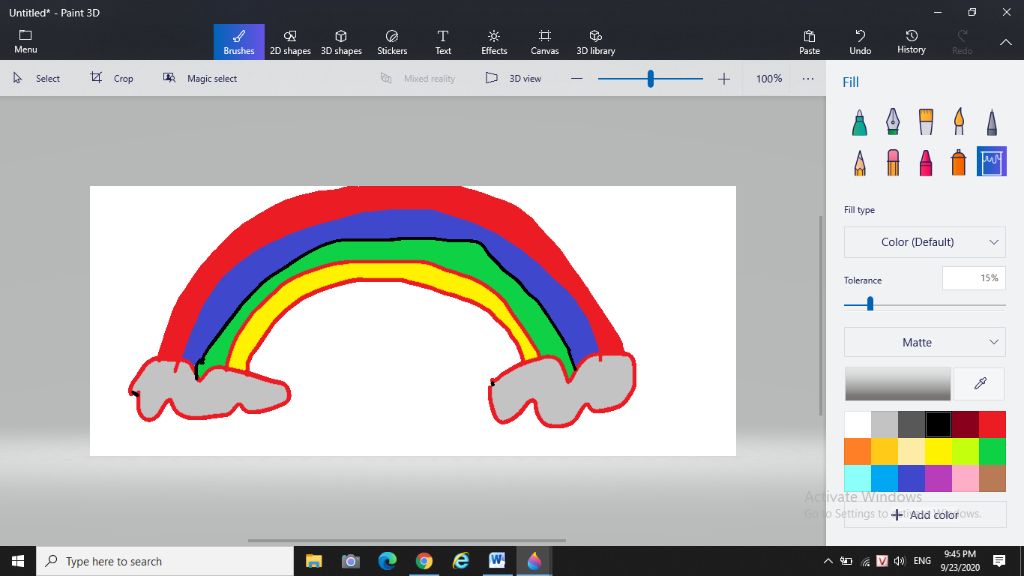Click the Tolerance percentage input field
Image resolution: width=1024 pixels, height=576 pixels.
[974, 279]
